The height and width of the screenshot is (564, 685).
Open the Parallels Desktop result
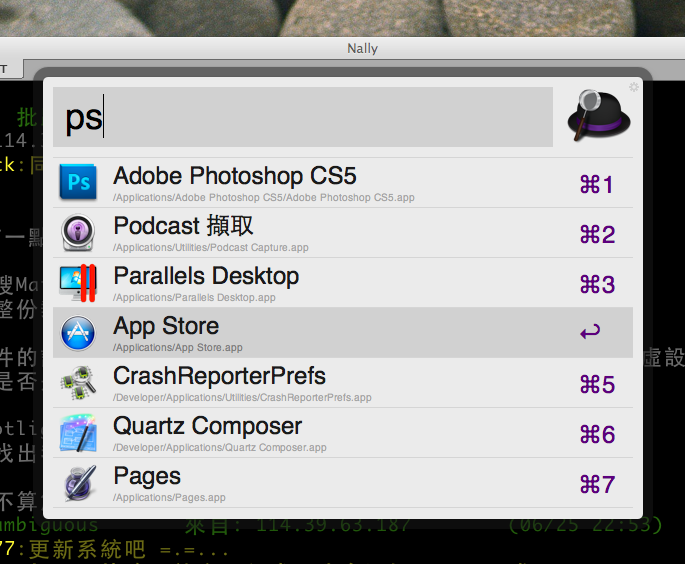[343, 283]
